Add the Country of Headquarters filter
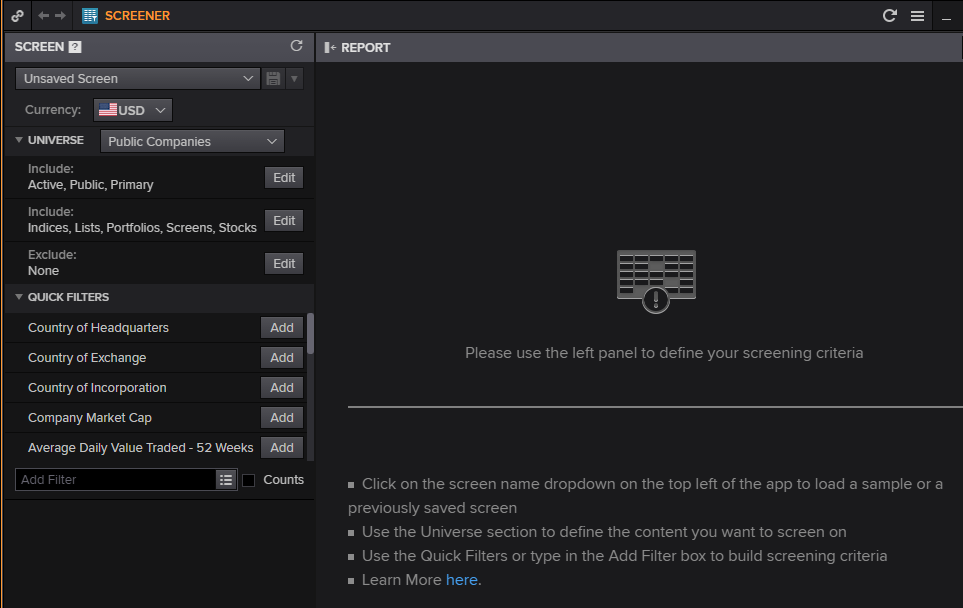This screenshot has height=608, width=963. [x=282, y=327]
